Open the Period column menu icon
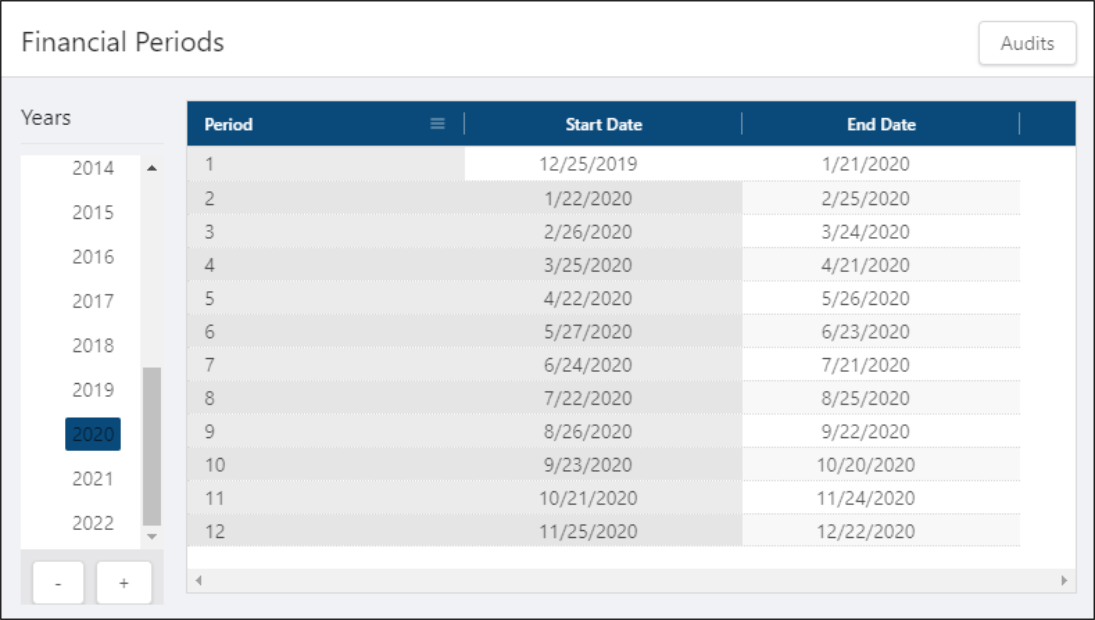 point(437,124)
